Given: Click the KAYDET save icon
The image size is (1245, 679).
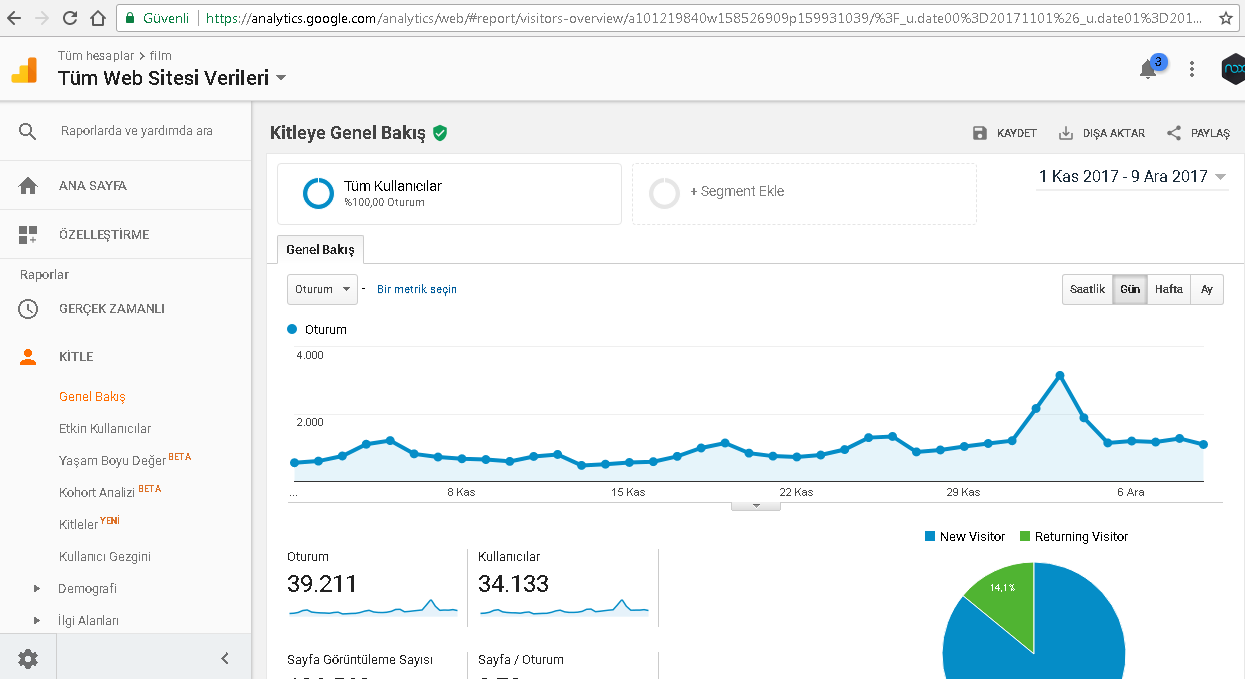Looking at the screenshot, I should (x=980, y=133).
